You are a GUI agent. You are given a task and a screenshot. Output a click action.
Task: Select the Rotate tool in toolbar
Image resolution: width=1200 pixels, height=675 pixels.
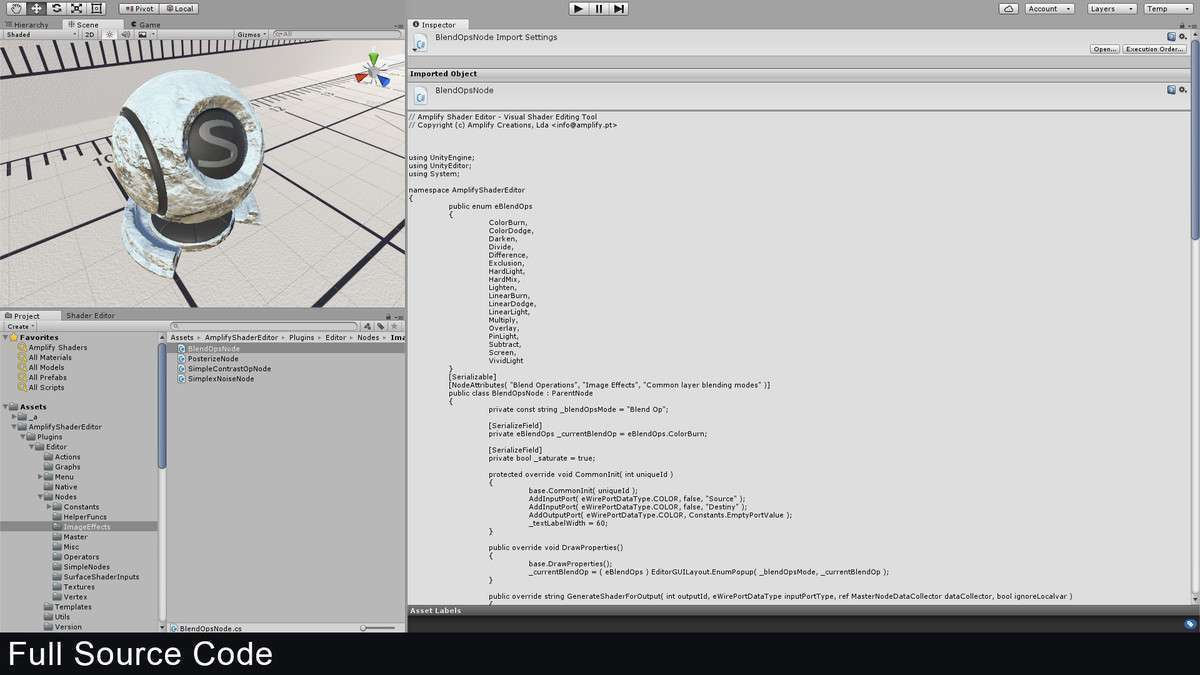(56, 8)
